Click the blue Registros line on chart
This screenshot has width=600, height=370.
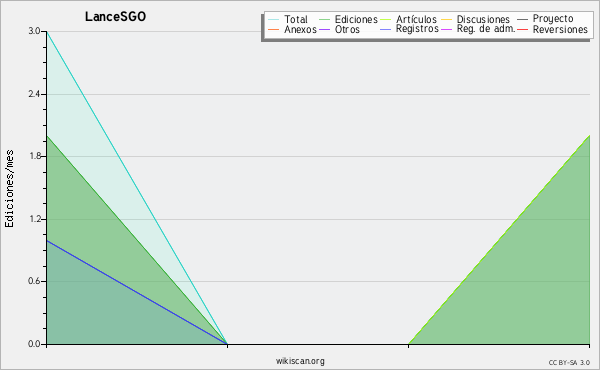click(137, 292)
